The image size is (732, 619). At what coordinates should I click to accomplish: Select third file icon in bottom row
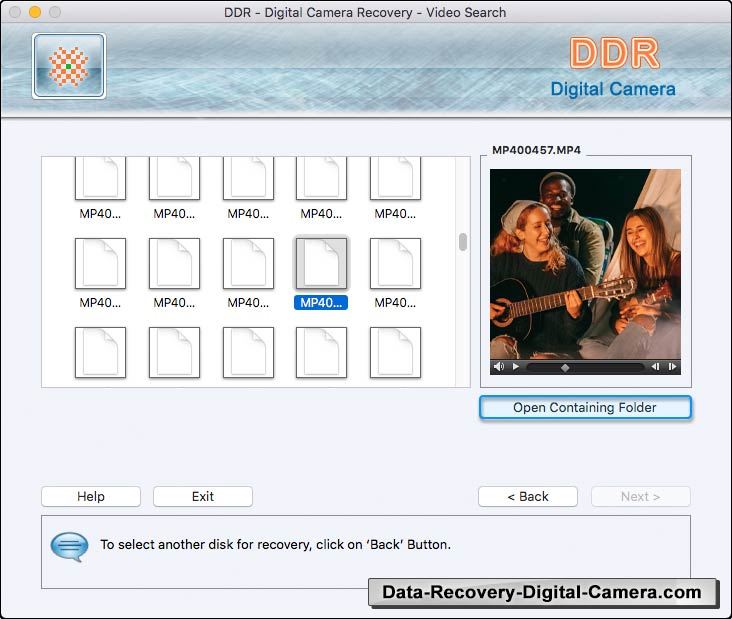[248, 352]
